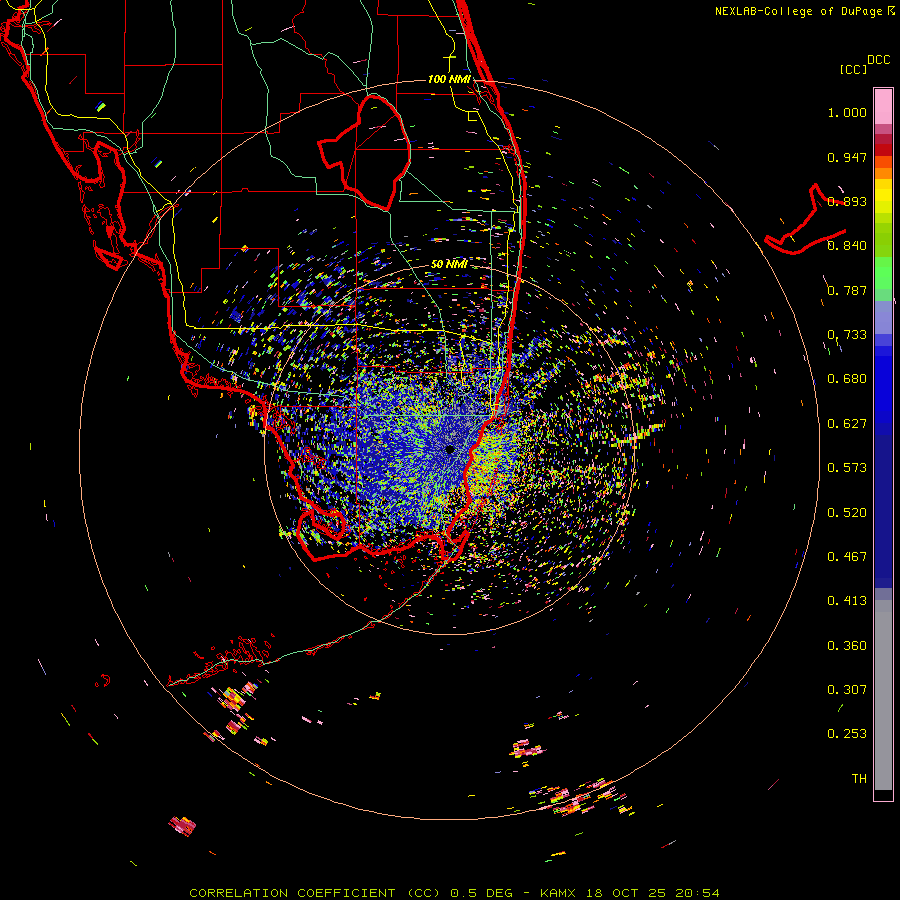The height and width of the screenshot is (900, 900).
Task: Click the TH threshold label on legend
Action: [x=859, y=779]
